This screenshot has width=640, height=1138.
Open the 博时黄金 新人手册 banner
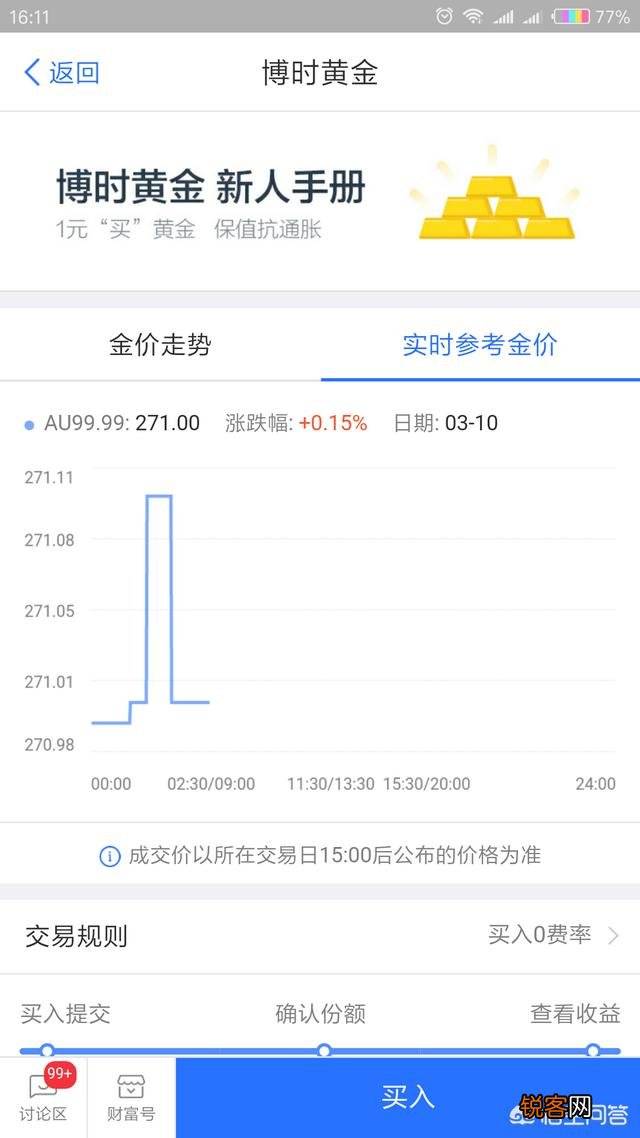click(319, 201)
